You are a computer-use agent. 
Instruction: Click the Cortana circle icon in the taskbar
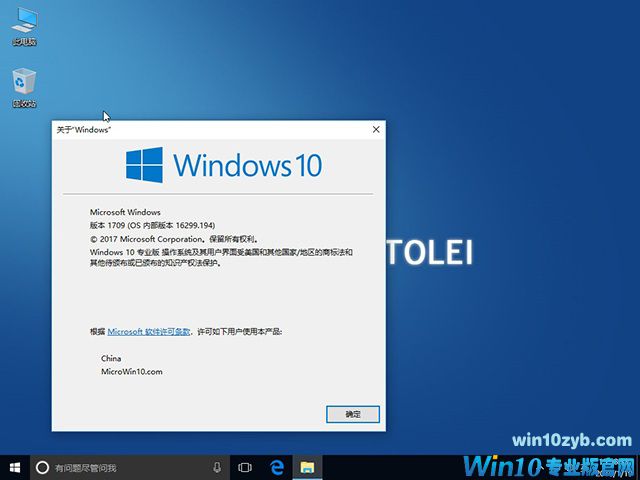tap(42, 467)
